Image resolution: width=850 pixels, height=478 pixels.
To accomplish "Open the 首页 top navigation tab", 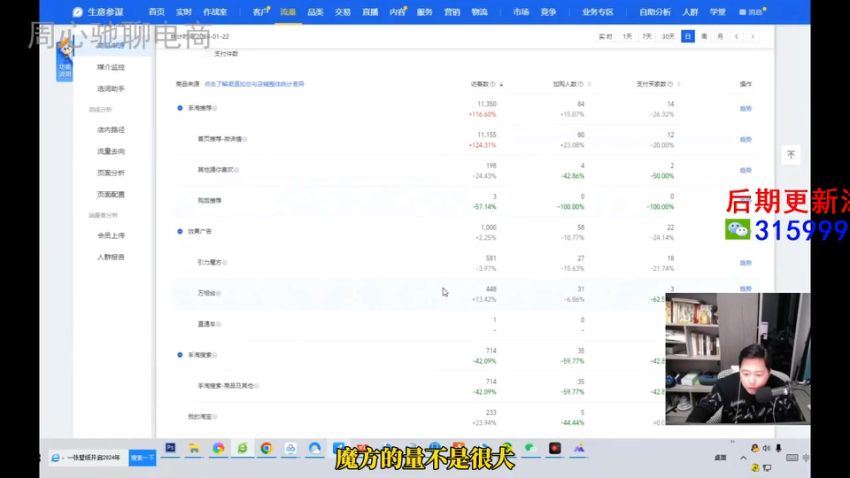I will 157,12.
